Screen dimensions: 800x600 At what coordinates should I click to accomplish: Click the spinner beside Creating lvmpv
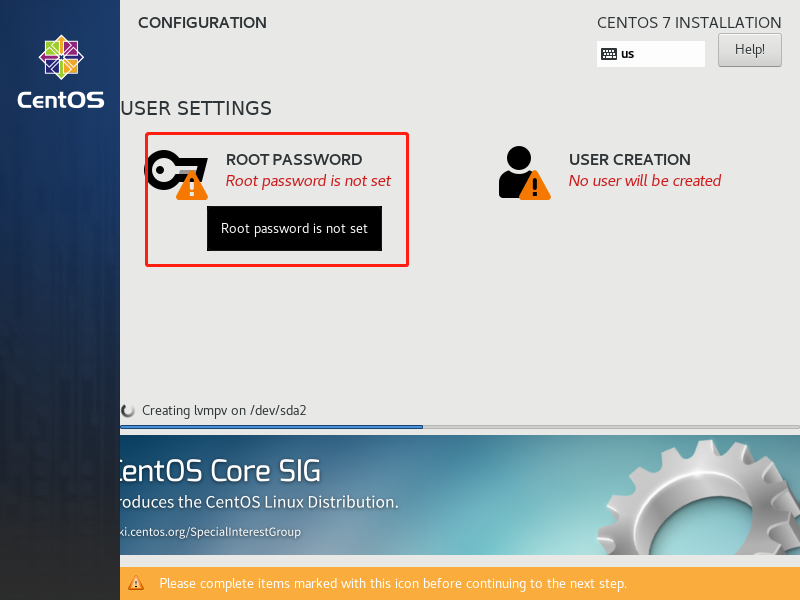tap(128, 410)
